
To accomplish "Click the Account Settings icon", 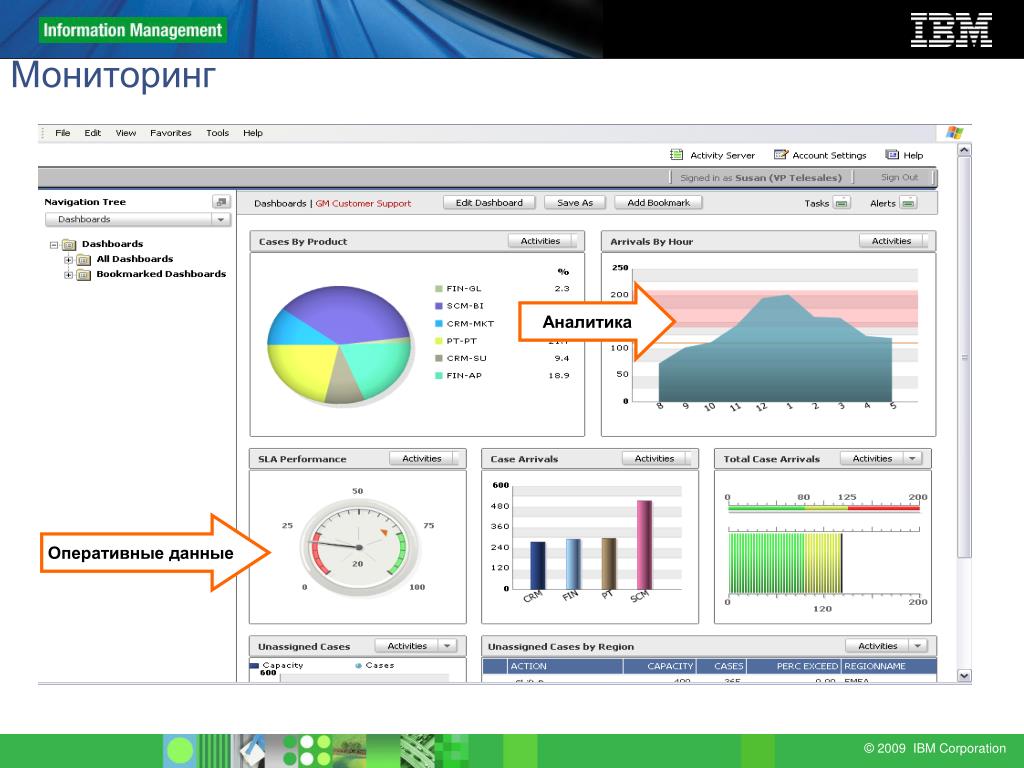I will pos(780,155).
